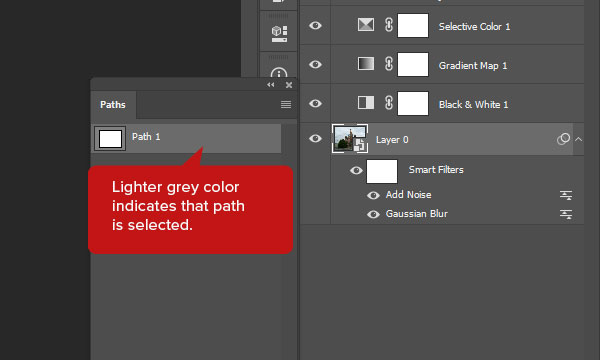600x360 pixels.
Task: Close the Paths panel
Action: coord(289,85)
